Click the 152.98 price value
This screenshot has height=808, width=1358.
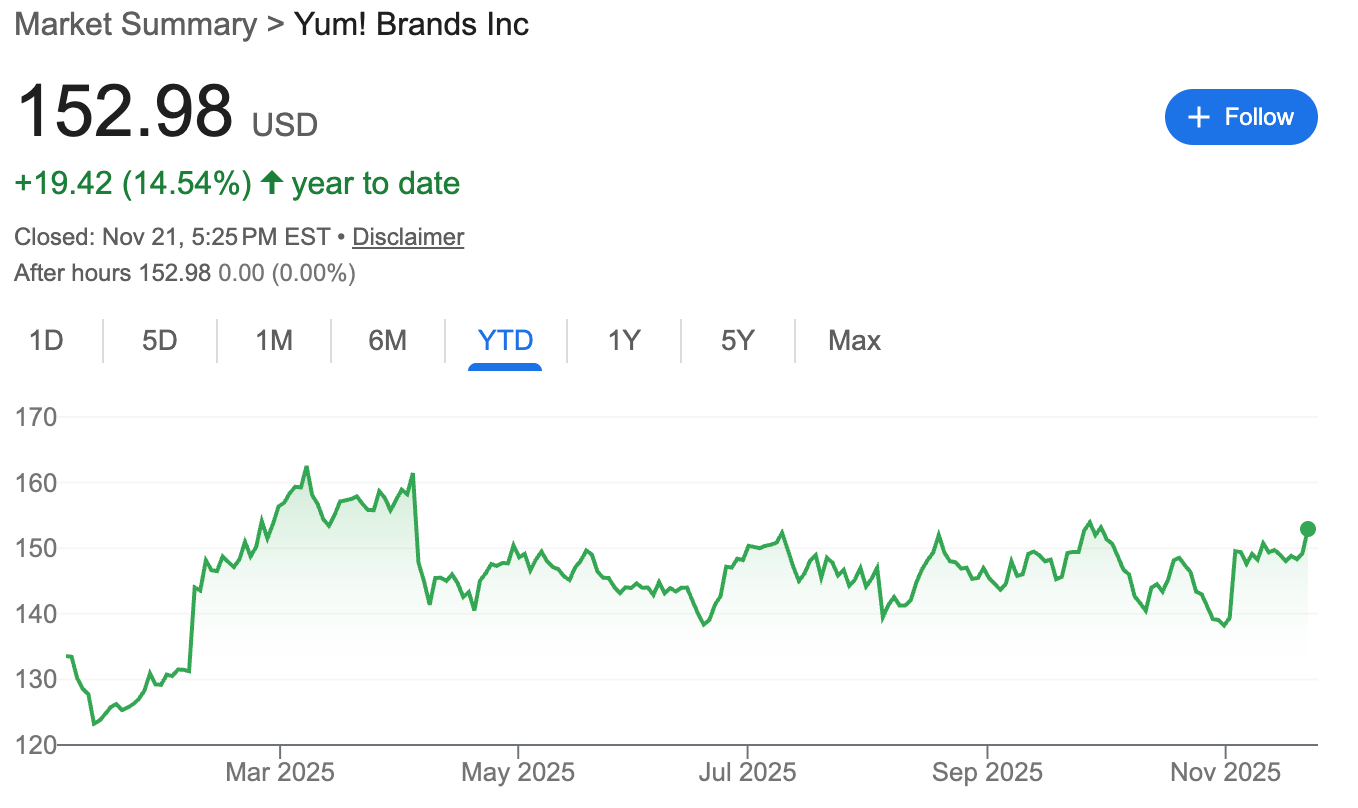[125, 110]
